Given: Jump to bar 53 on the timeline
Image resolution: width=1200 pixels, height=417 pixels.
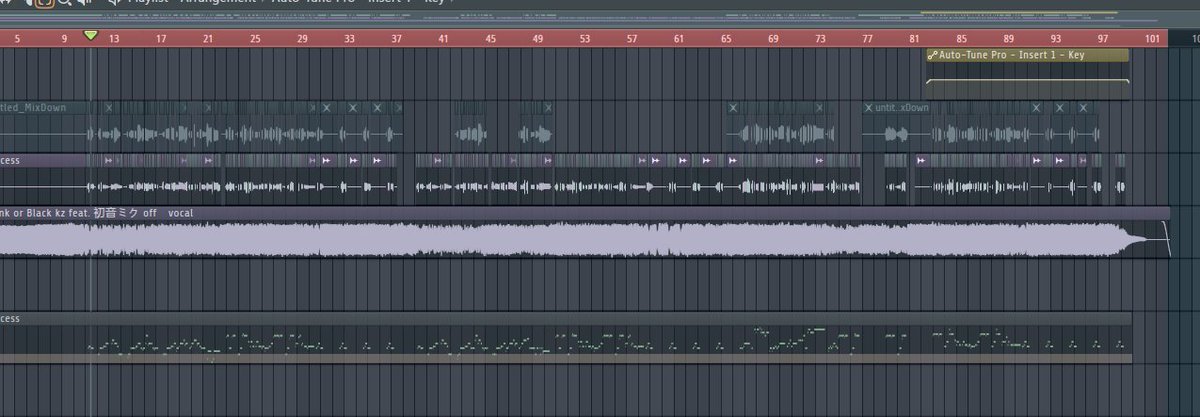Looking at the screenshot, I should (x=585, y=37).
